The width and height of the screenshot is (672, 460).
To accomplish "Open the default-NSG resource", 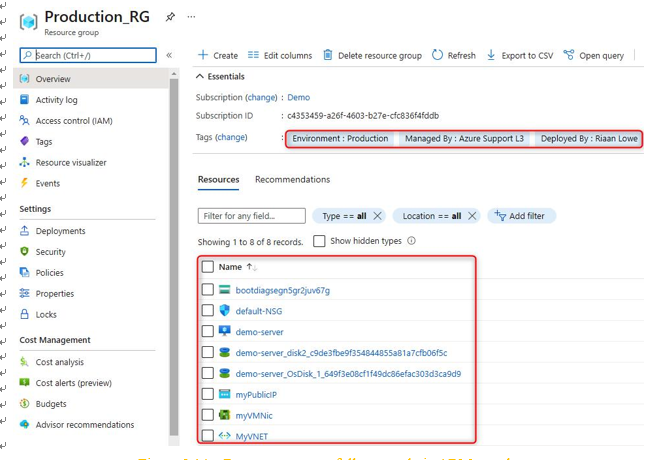I will click(x=259, y=311).
